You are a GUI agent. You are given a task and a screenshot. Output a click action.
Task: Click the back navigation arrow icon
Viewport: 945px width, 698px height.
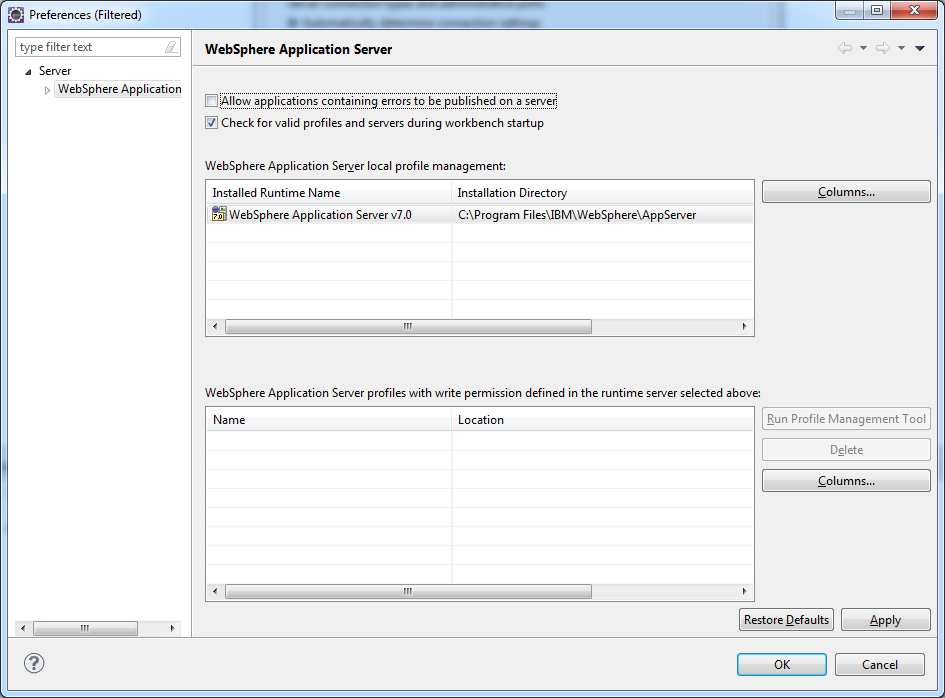pyautogui.click(x=845, y=48)
